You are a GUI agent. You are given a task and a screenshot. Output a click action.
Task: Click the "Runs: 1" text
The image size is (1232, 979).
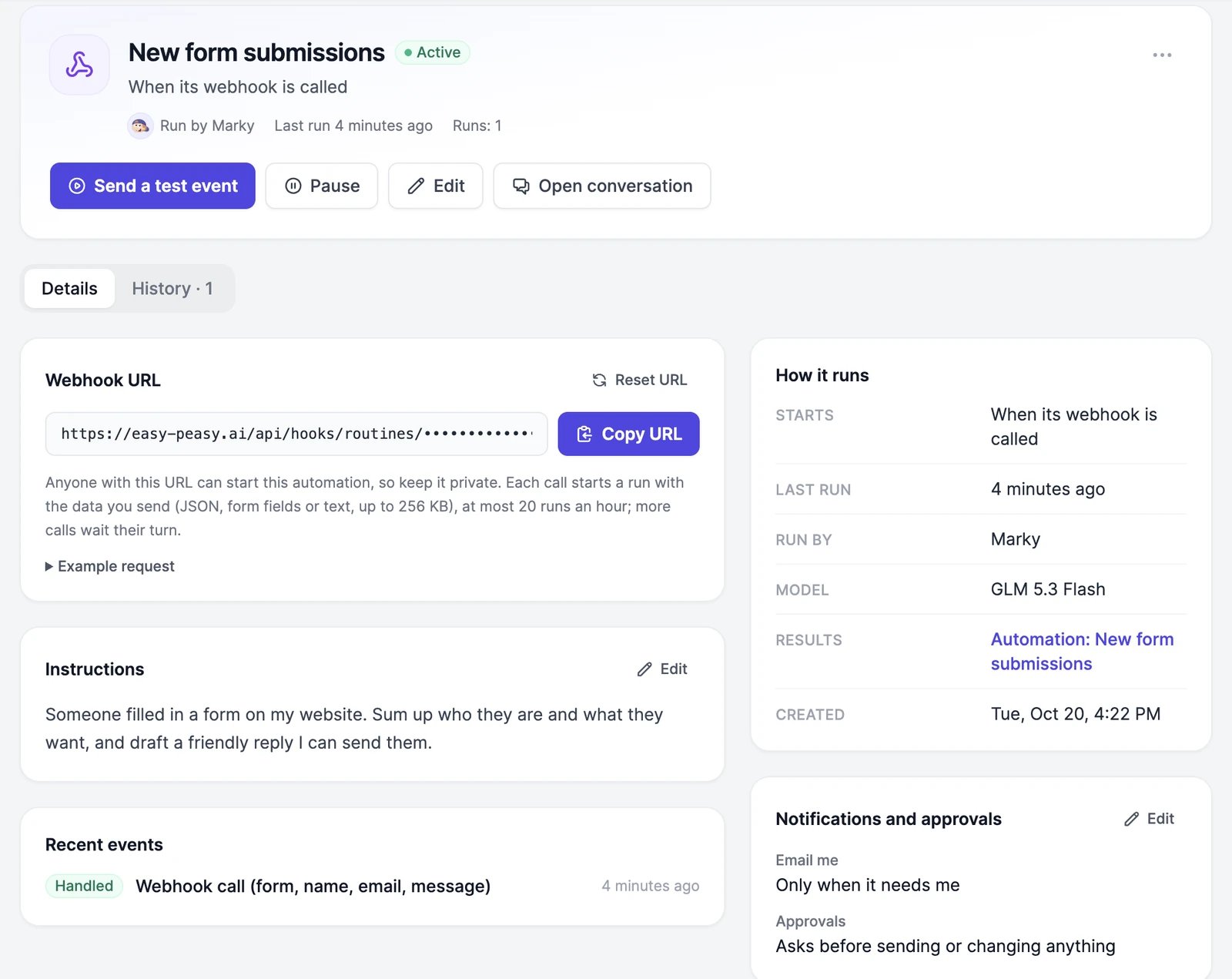pyautogui.click(x=477, y=126)
